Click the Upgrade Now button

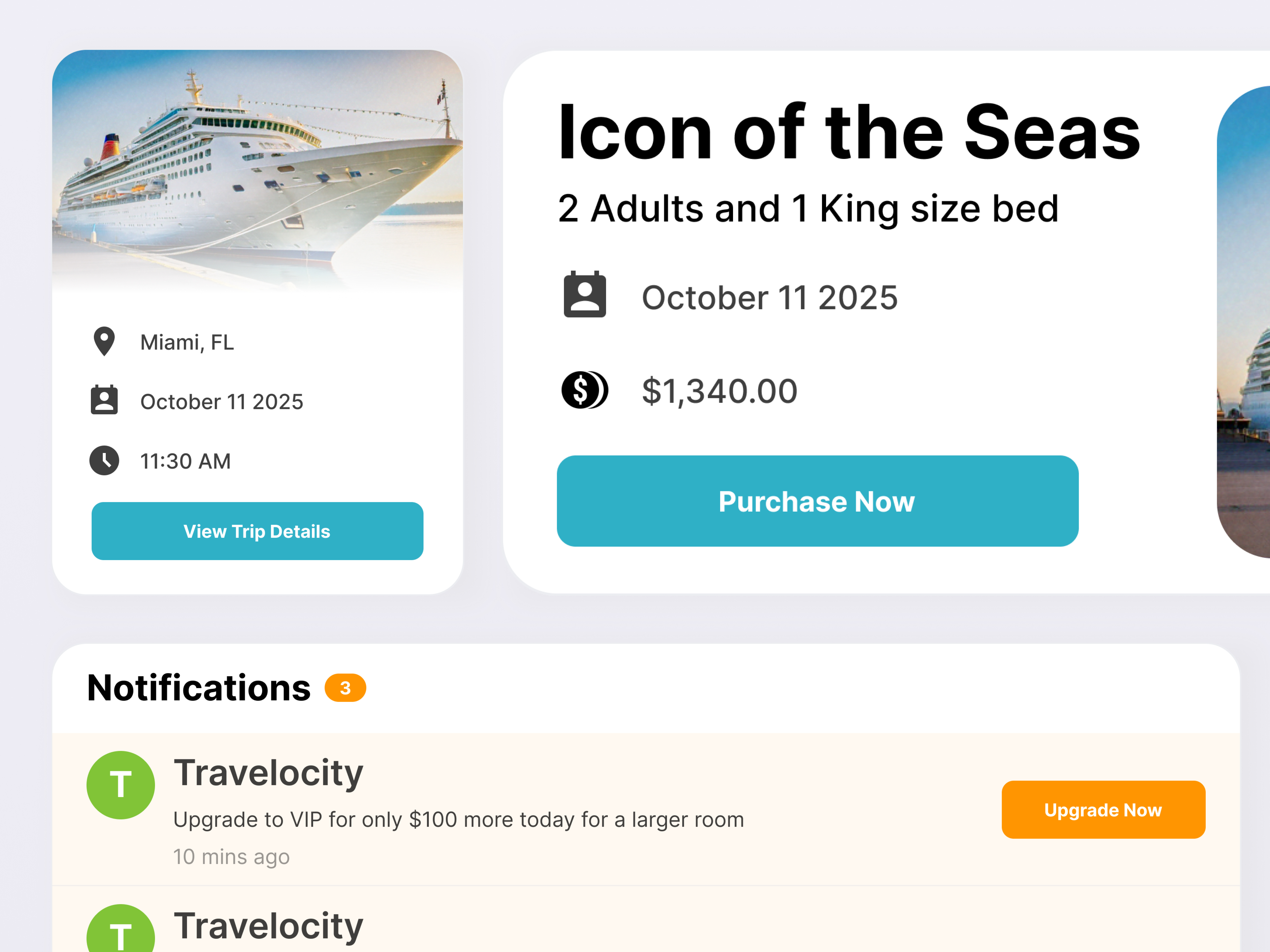coord(1103,810)
